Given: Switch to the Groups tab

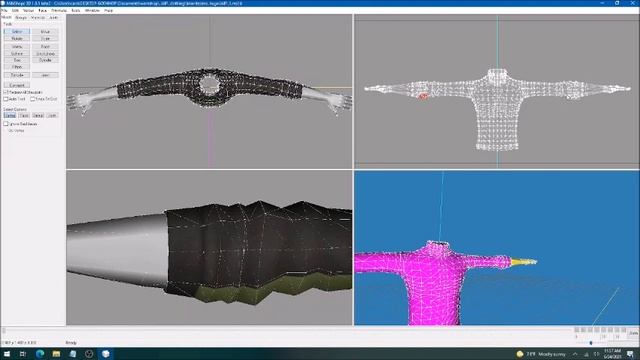Looking at the screenshot, I should tap(21, 18).
